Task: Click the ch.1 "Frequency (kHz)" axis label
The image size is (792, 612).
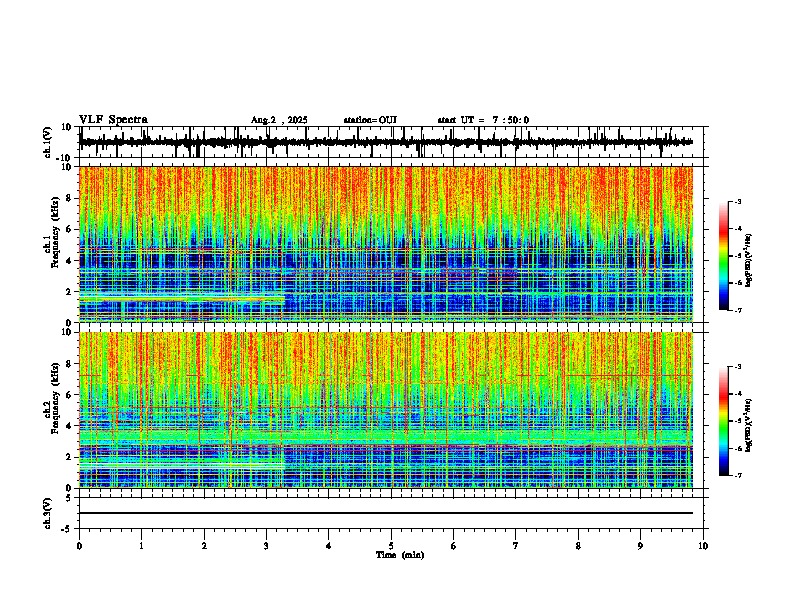Action: tap(55, 232)
